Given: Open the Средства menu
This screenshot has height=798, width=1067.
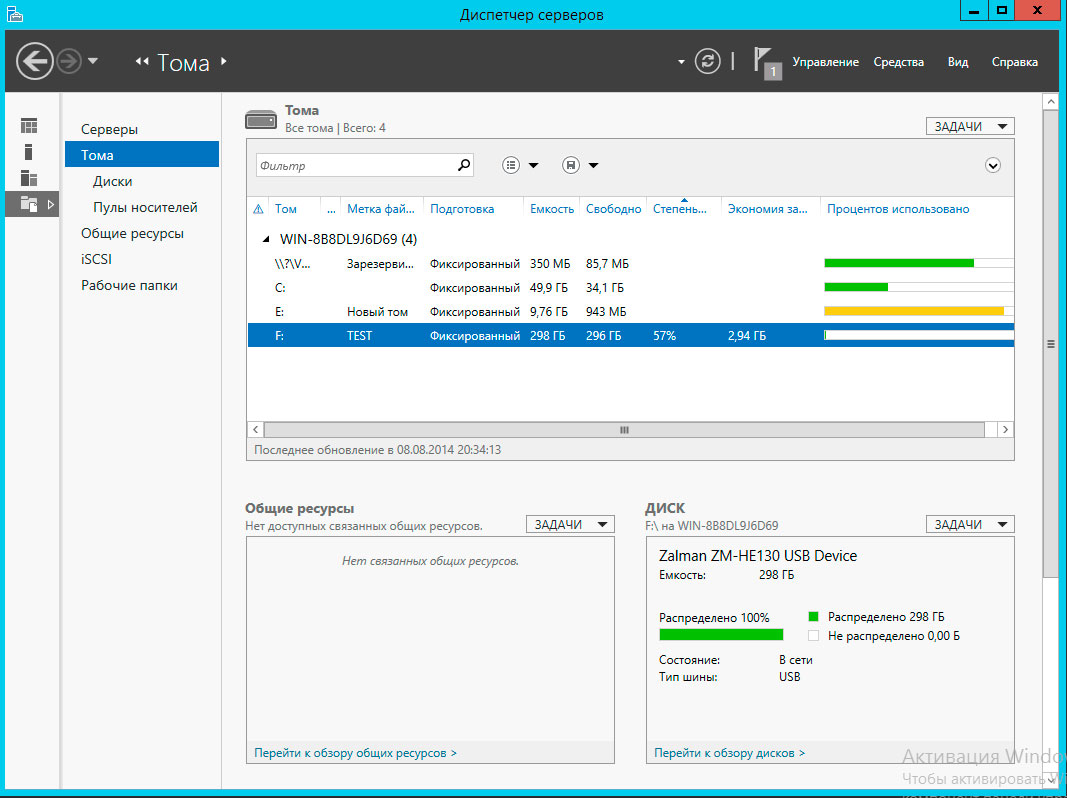Looking at the screenshot, I should 898,62.
